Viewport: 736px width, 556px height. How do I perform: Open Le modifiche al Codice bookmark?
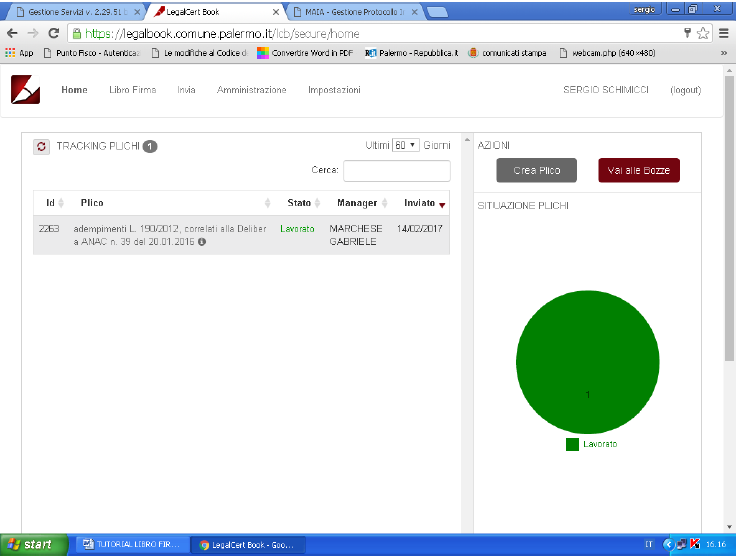click(x=199, y=53)
